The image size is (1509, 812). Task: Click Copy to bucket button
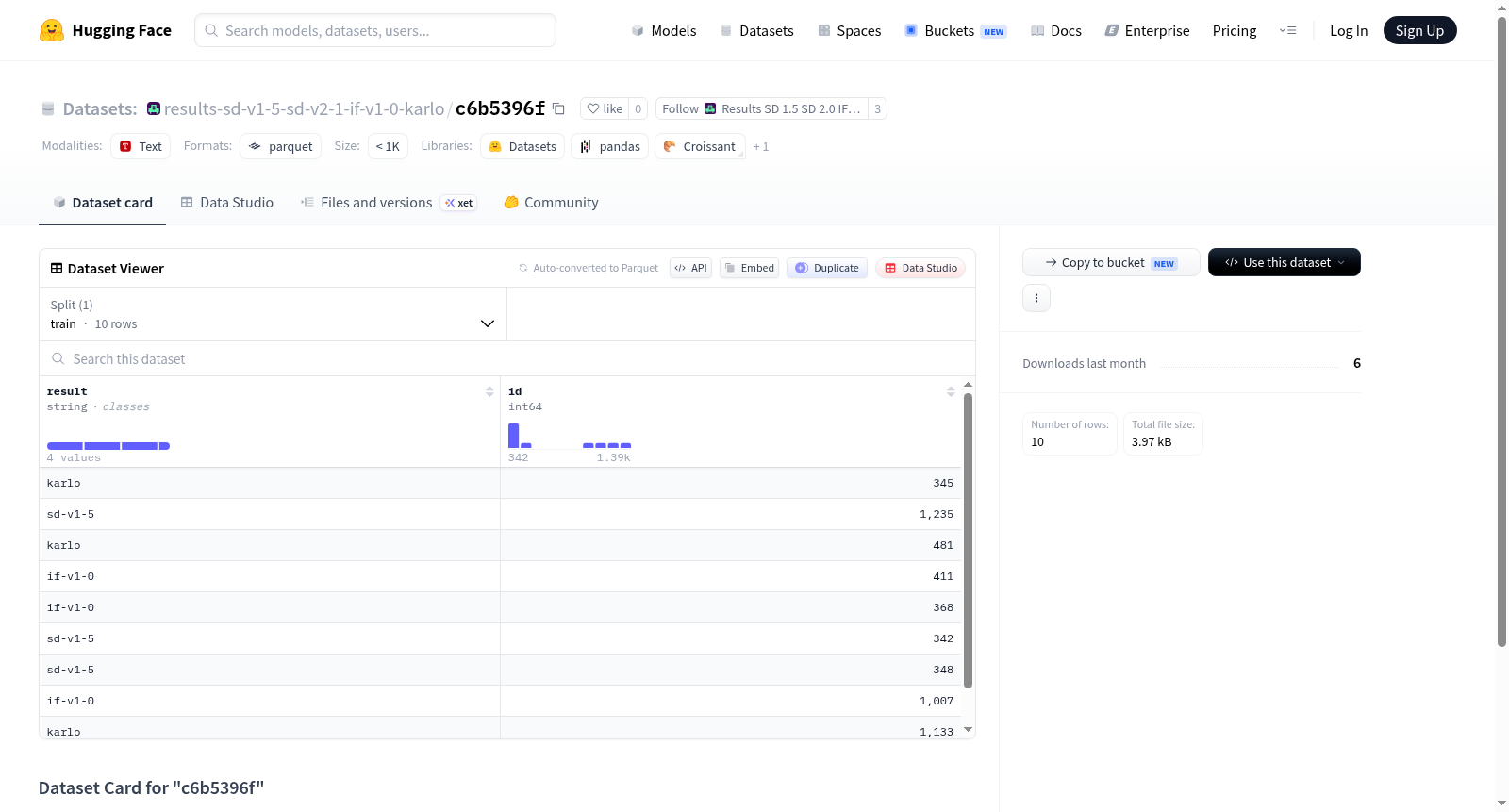click(1111, 262)
